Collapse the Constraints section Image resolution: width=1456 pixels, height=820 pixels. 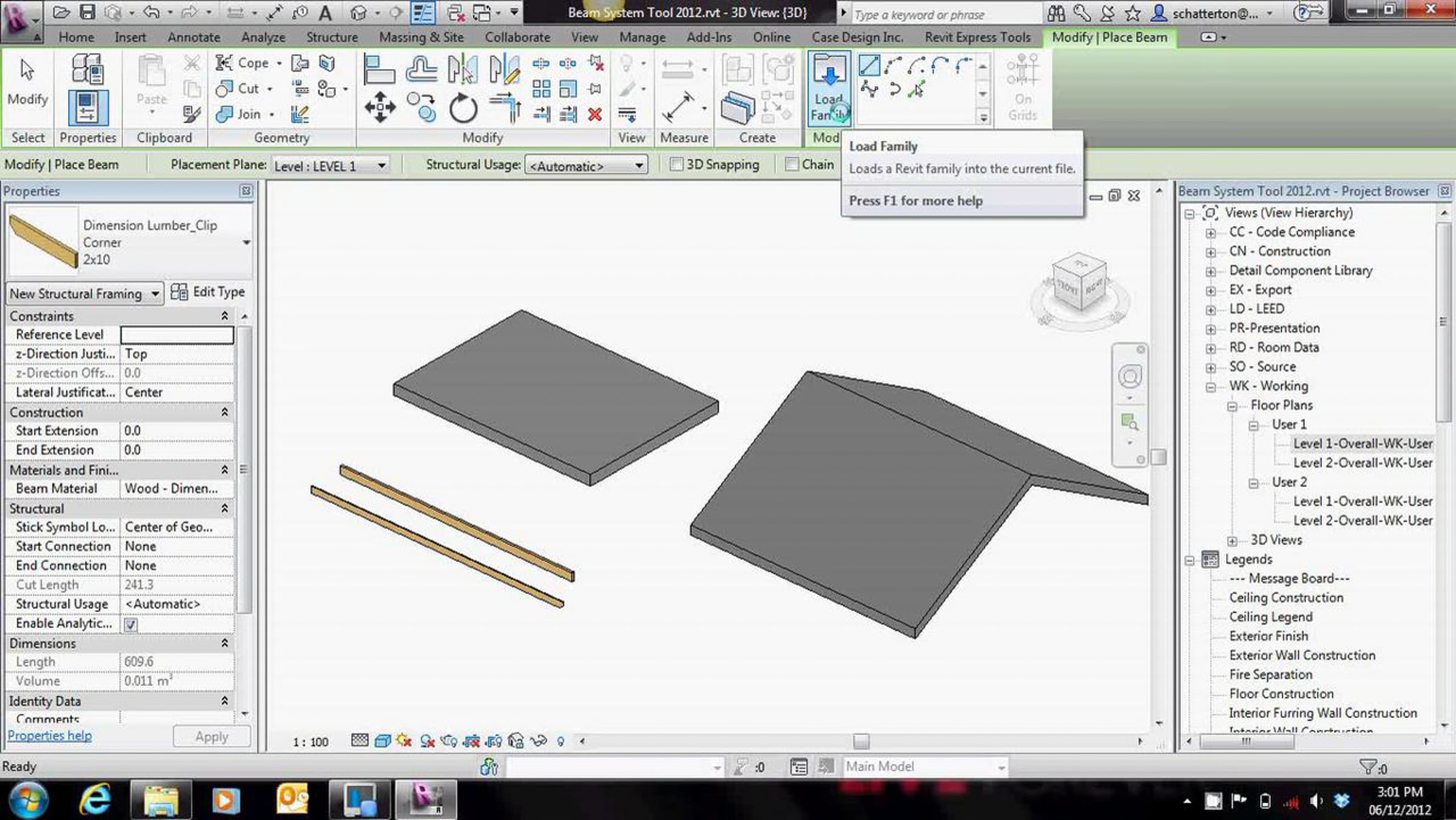224,316
